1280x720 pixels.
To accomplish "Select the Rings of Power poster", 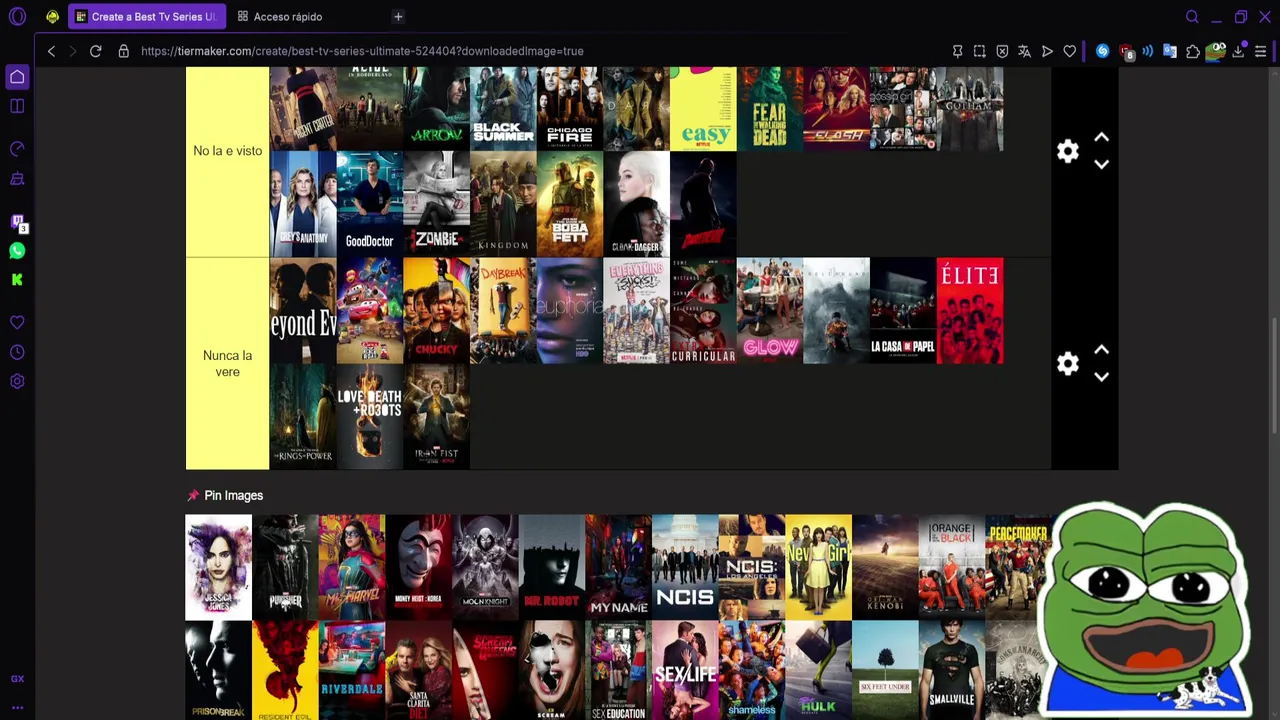I will (303, 417).
